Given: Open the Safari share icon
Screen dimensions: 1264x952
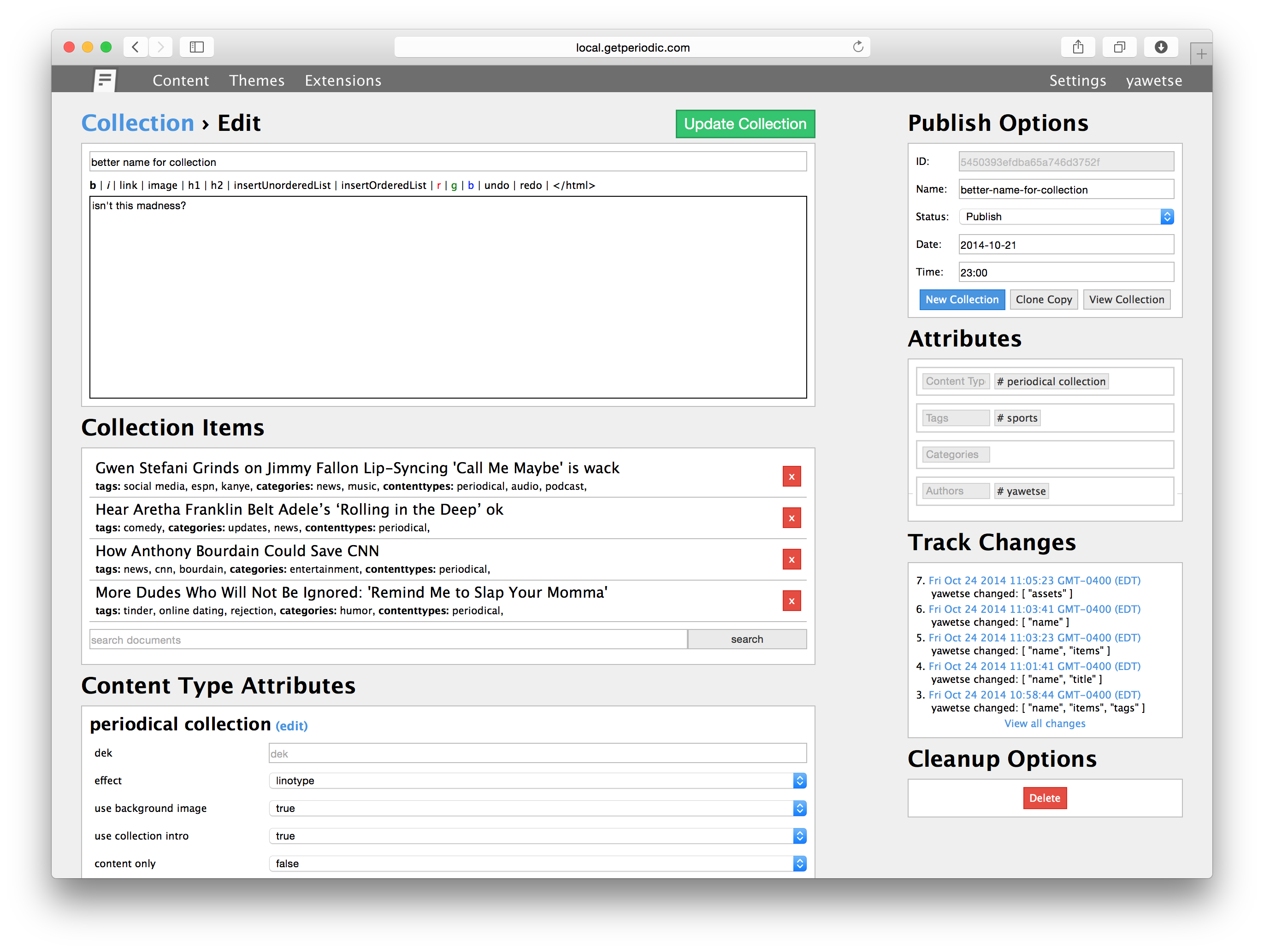Looking at the screenshot, I should [x=1078, y=47].
